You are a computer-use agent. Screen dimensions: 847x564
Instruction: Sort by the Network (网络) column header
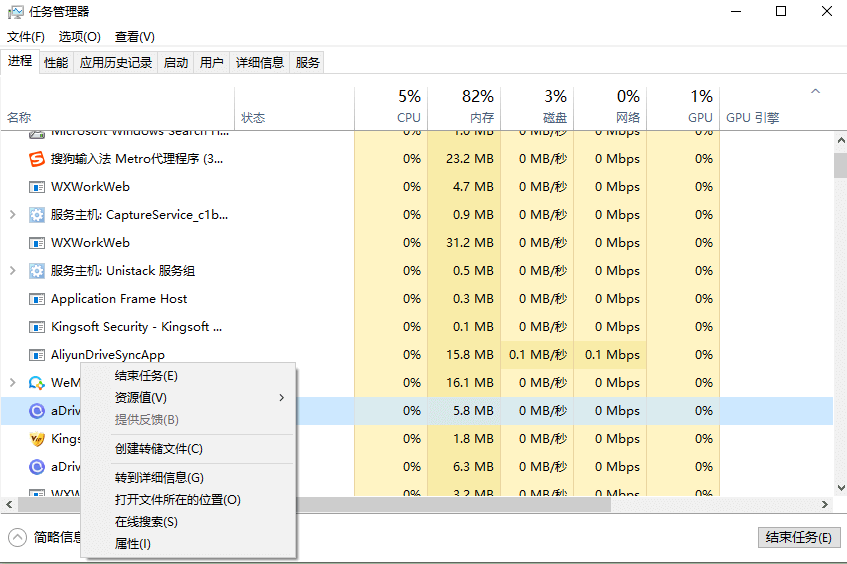pos(610,107)
